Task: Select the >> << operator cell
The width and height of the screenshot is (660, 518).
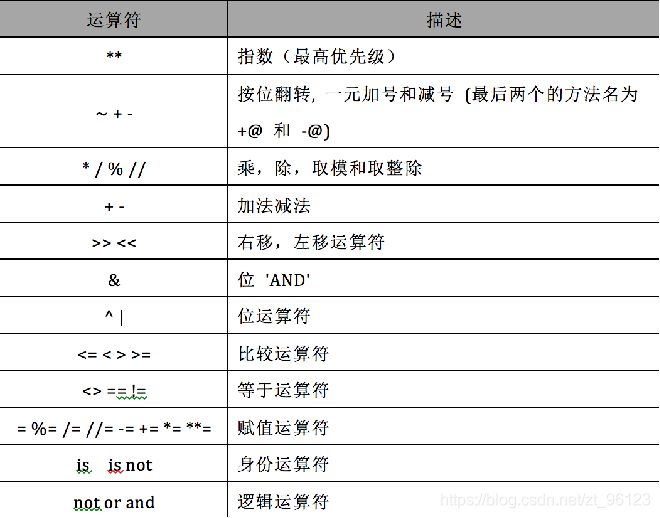Action: click(114, 243)
